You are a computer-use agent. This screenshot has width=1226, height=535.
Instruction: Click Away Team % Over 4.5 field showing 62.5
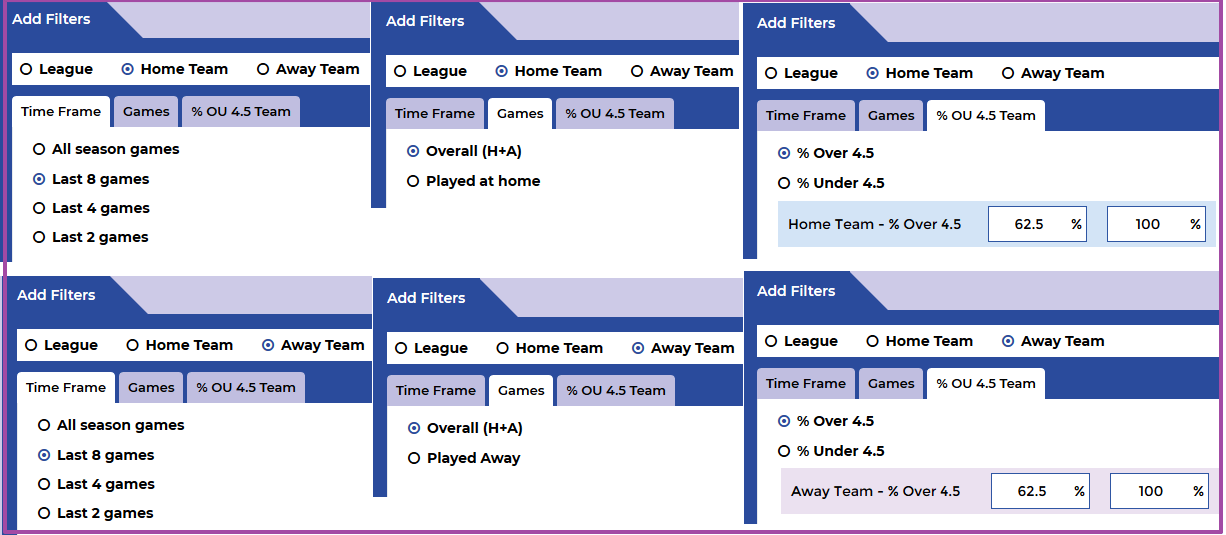pos(1040,491)
